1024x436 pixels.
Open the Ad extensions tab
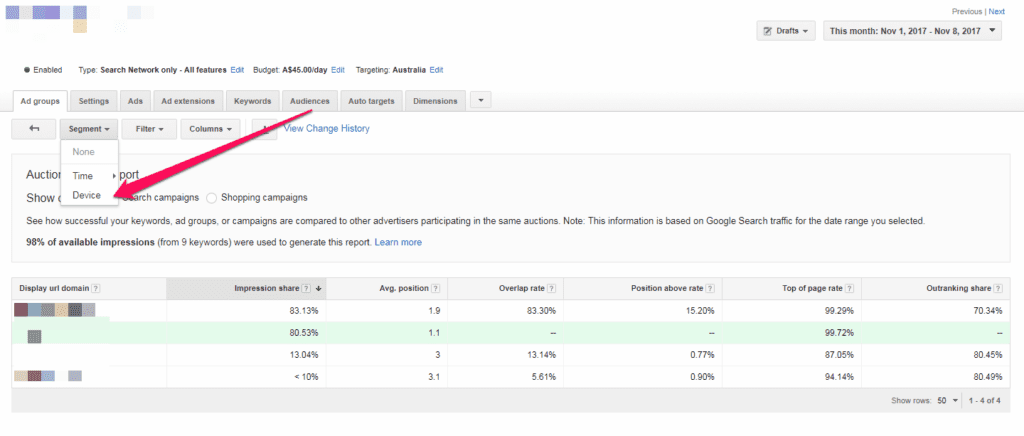[188, 101]
